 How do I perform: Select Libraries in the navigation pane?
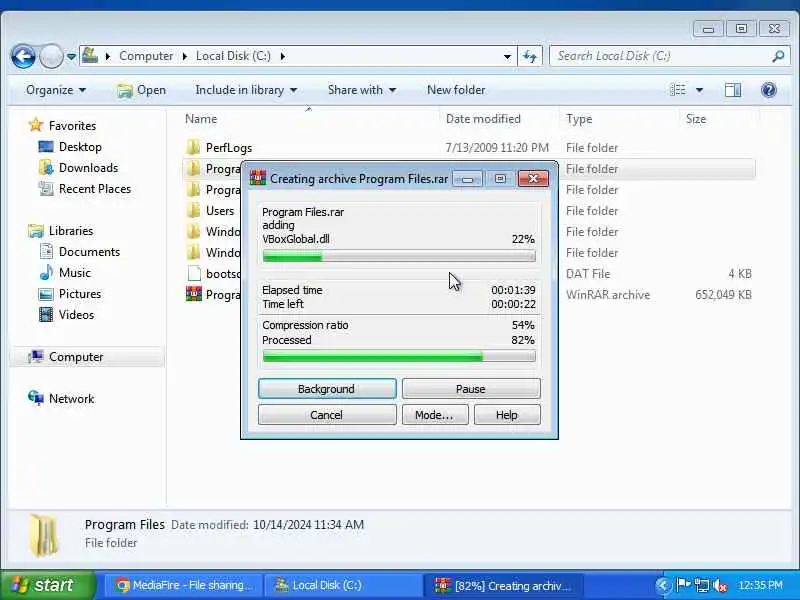(71, 231)
